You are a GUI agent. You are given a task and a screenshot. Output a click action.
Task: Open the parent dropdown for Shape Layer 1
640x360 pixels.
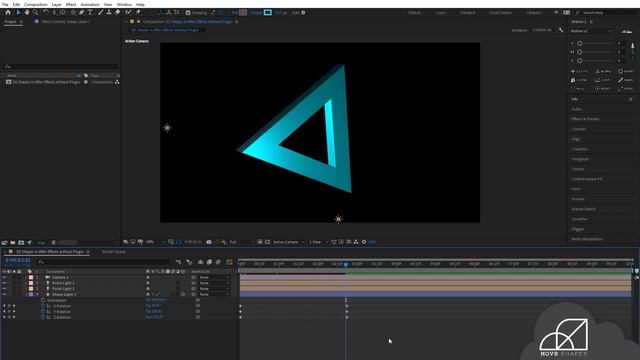(x=214, y=294)
